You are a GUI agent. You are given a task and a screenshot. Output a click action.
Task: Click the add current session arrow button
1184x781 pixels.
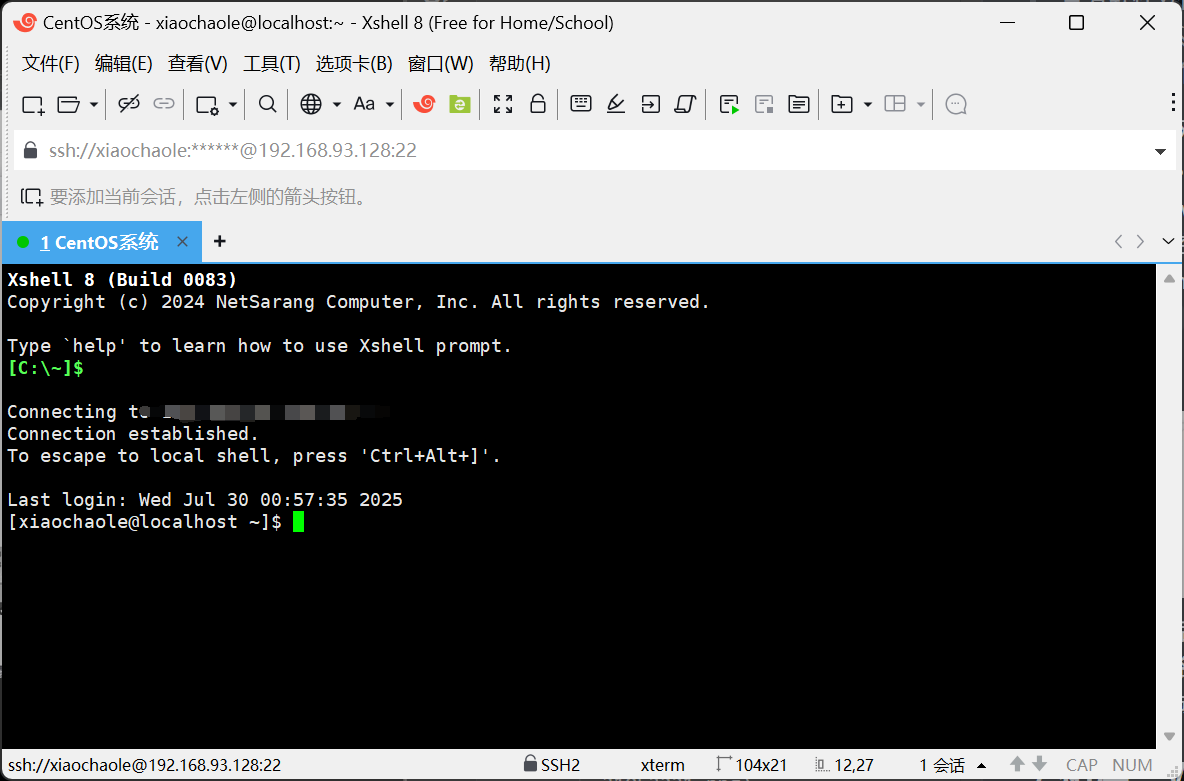tap(32, 197)
